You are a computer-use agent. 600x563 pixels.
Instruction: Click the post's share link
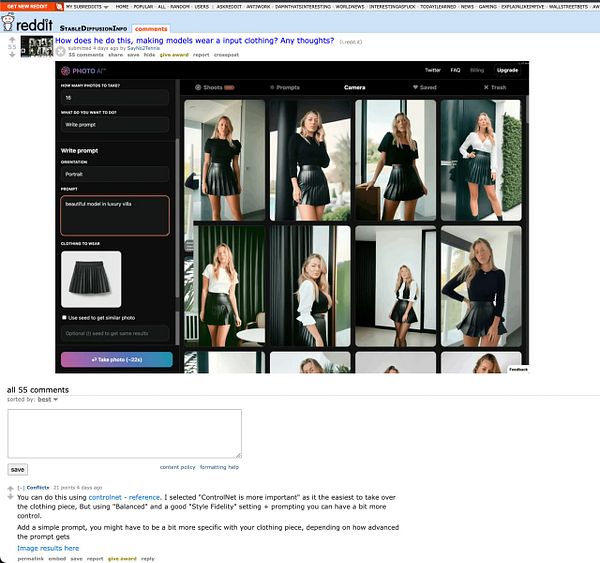pos(116,55)
